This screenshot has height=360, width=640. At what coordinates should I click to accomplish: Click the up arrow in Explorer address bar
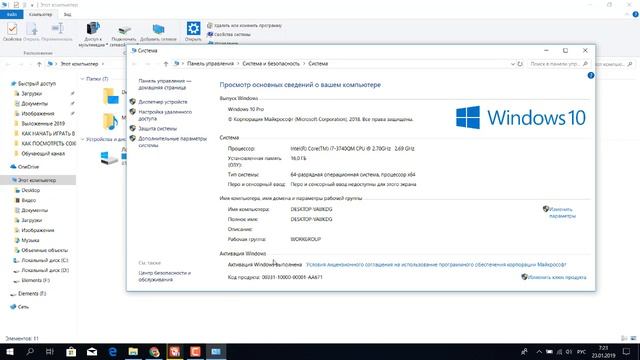[x=39, y=64]
